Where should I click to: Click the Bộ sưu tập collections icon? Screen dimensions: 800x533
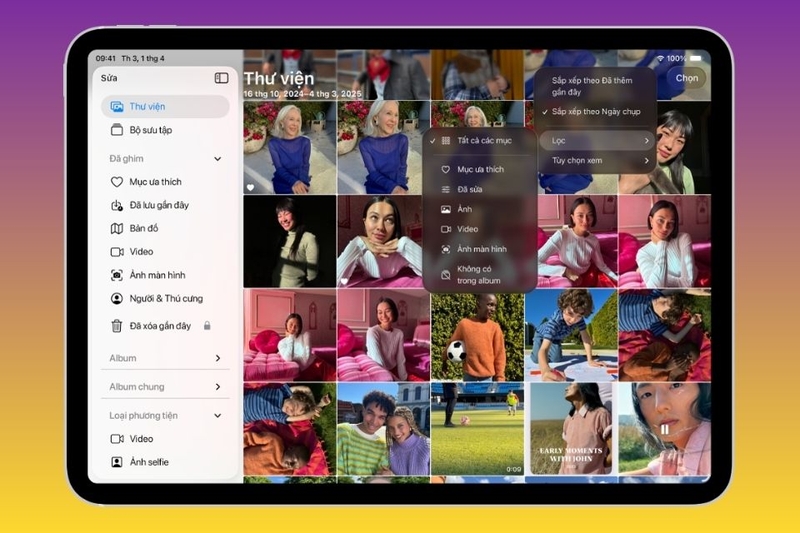[x=117, y=130]
